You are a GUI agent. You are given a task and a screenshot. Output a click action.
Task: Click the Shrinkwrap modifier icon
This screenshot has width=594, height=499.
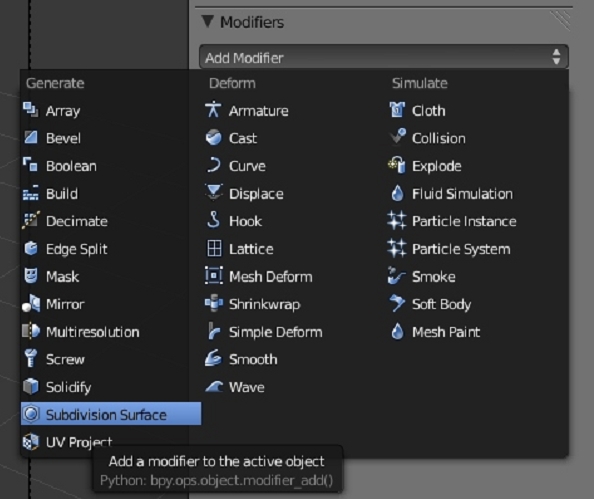[213, 304]
